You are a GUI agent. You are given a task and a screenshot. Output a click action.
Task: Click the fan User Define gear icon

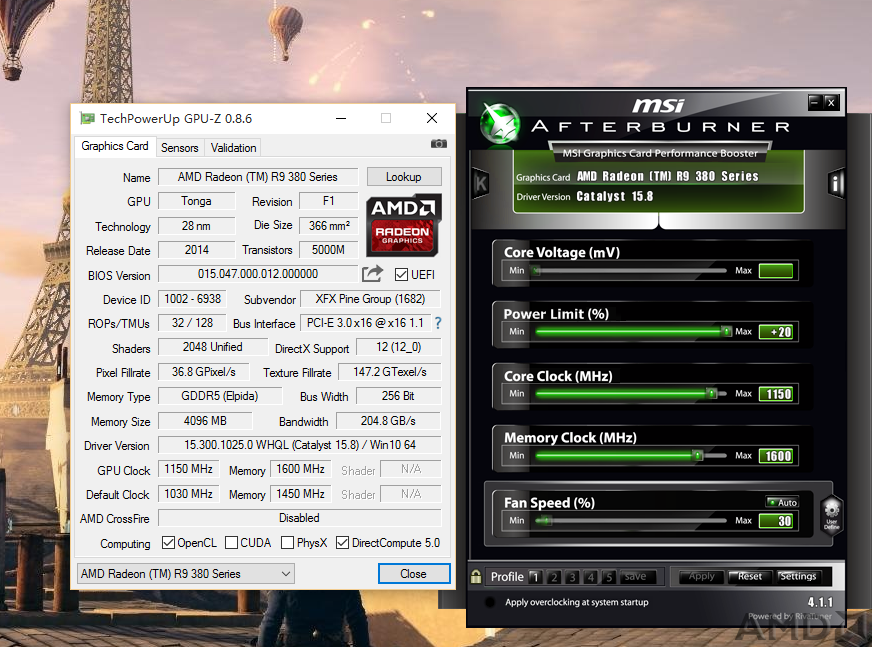click(831, 514)
